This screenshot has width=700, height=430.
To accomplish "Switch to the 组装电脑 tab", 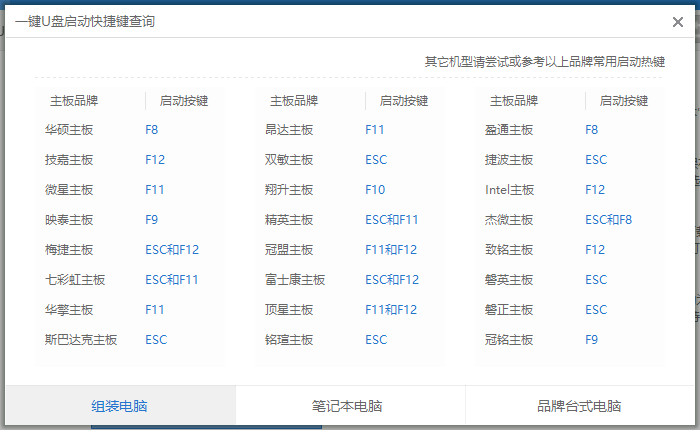I will tap(120, 407).
